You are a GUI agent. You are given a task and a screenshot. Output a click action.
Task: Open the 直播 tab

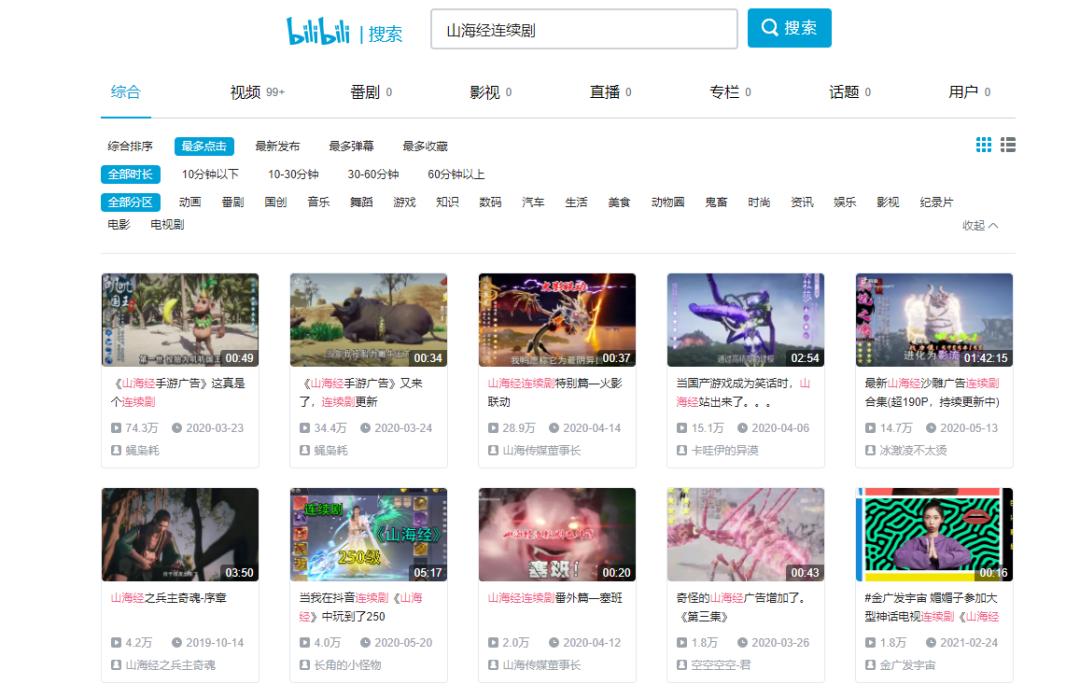[610, 92]
